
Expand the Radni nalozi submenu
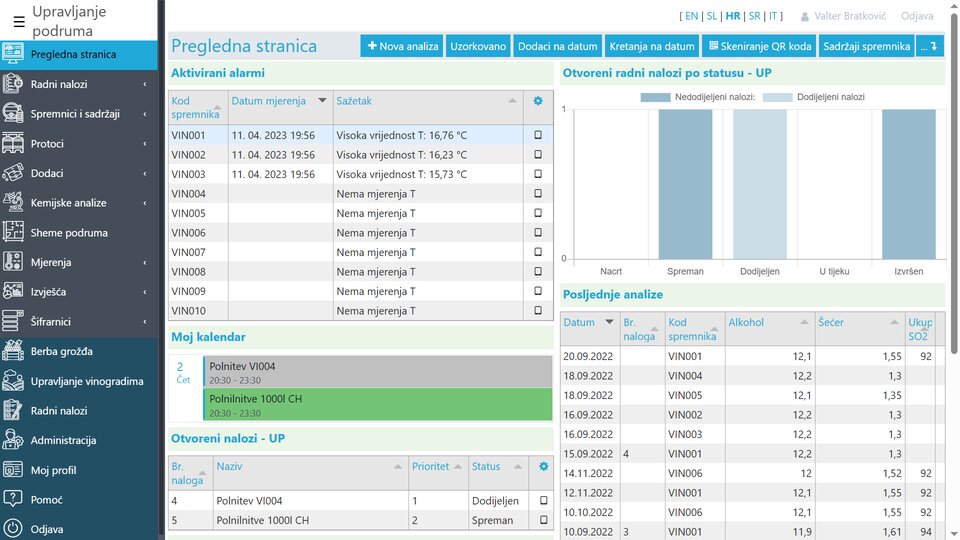144,85
